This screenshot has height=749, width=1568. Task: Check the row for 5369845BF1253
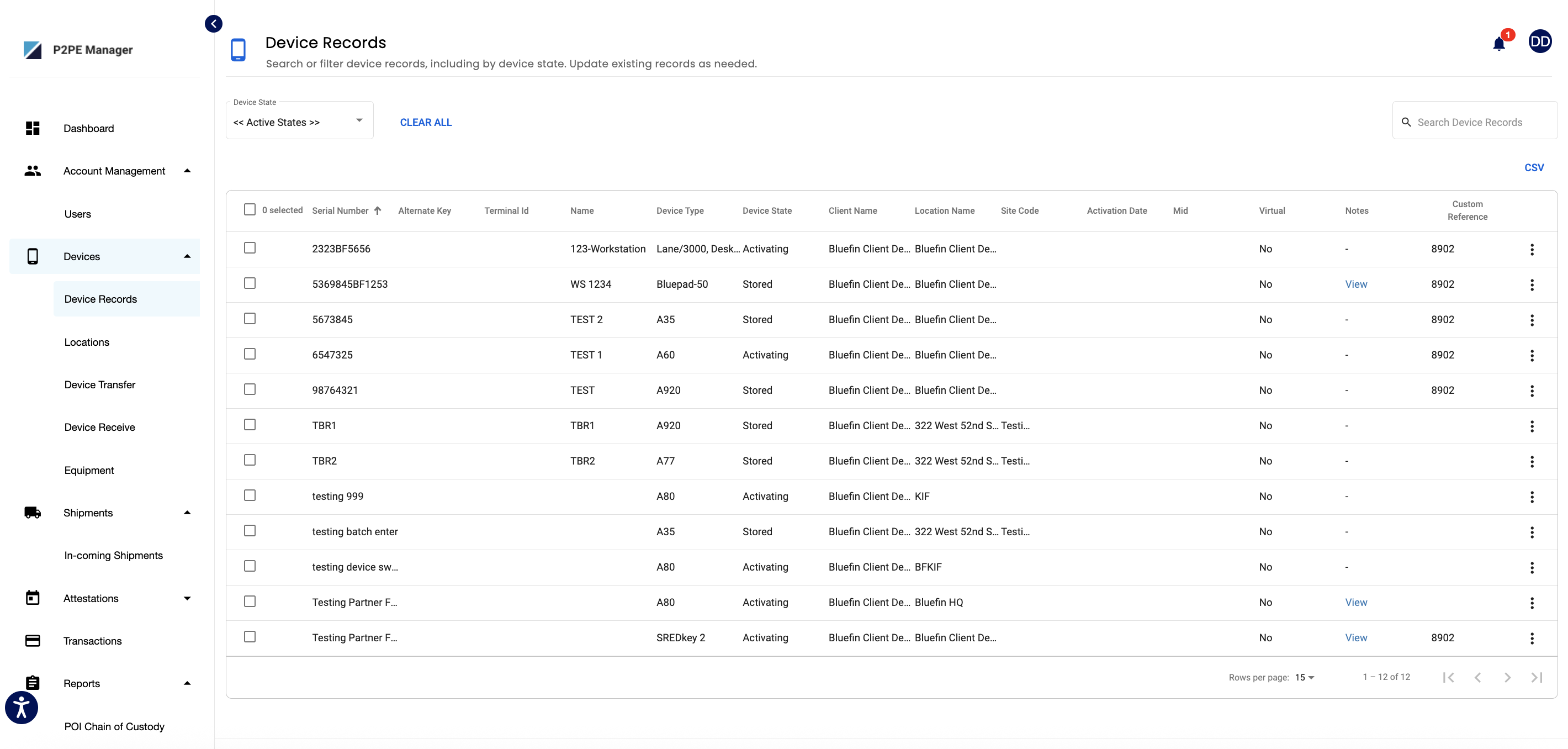pyautogui.click(x=250, y=283)
